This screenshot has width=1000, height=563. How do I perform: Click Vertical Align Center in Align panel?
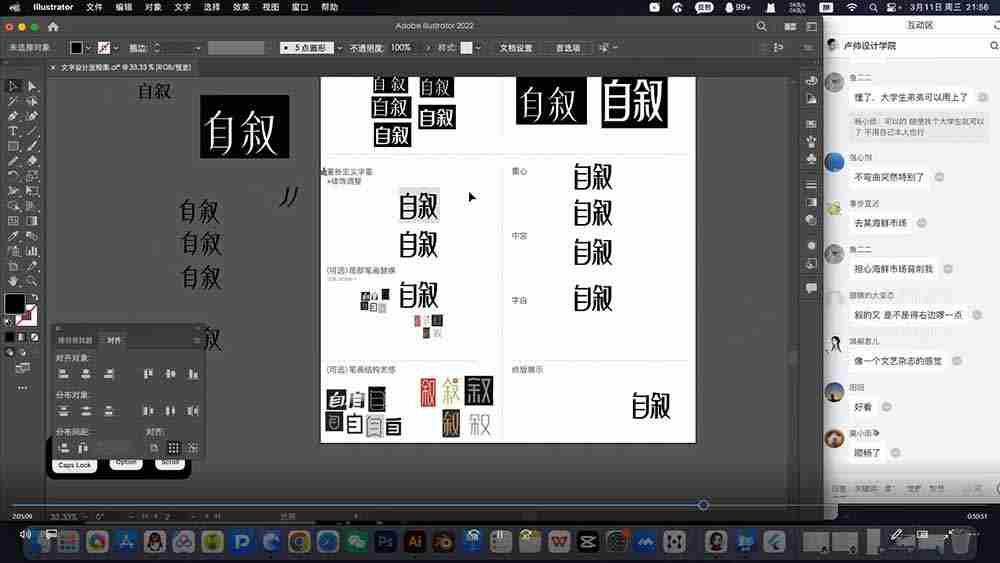pos(170,374)
